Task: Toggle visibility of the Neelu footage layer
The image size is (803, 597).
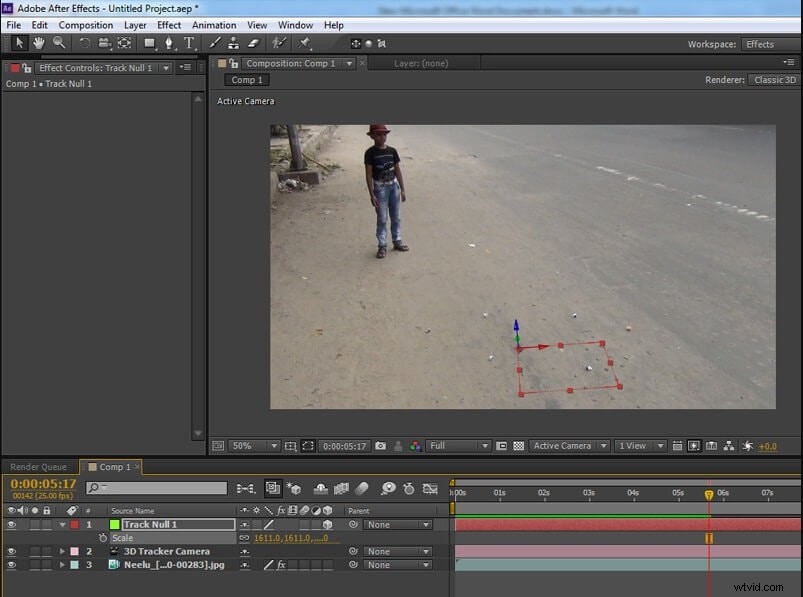Action: pos(10,564)
